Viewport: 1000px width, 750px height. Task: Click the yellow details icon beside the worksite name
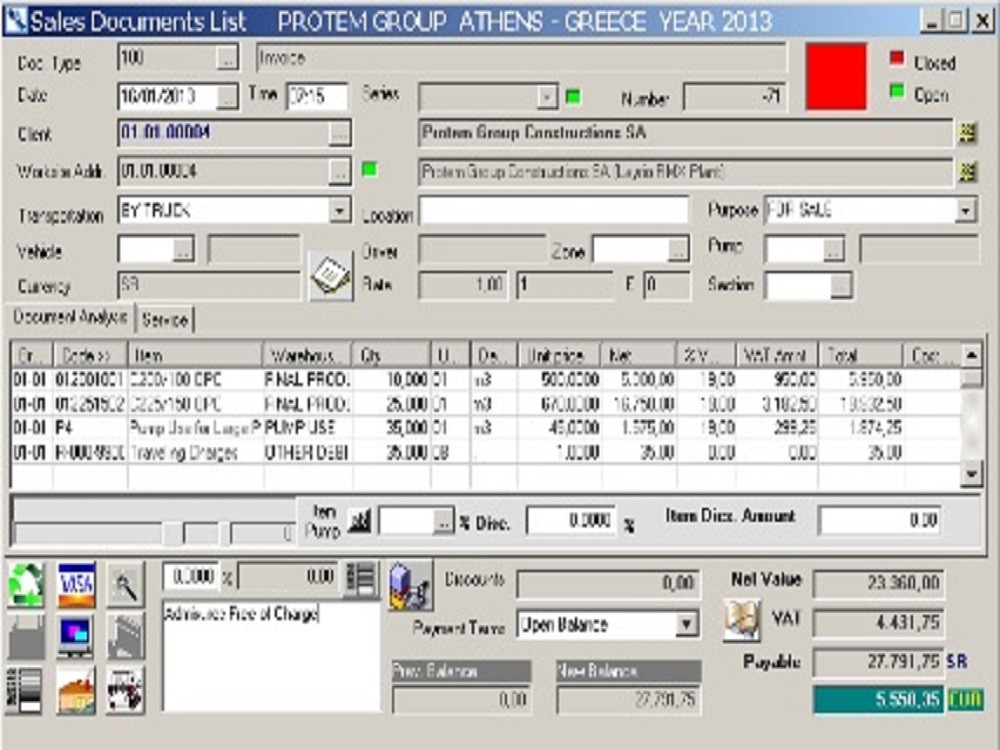pyautogui.click(x=967, y=172)
